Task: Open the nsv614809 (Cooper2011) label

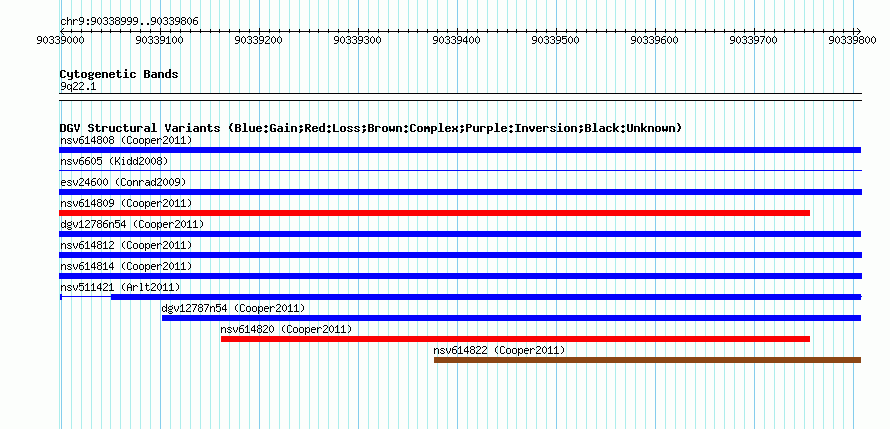Action: pos(126,203)
